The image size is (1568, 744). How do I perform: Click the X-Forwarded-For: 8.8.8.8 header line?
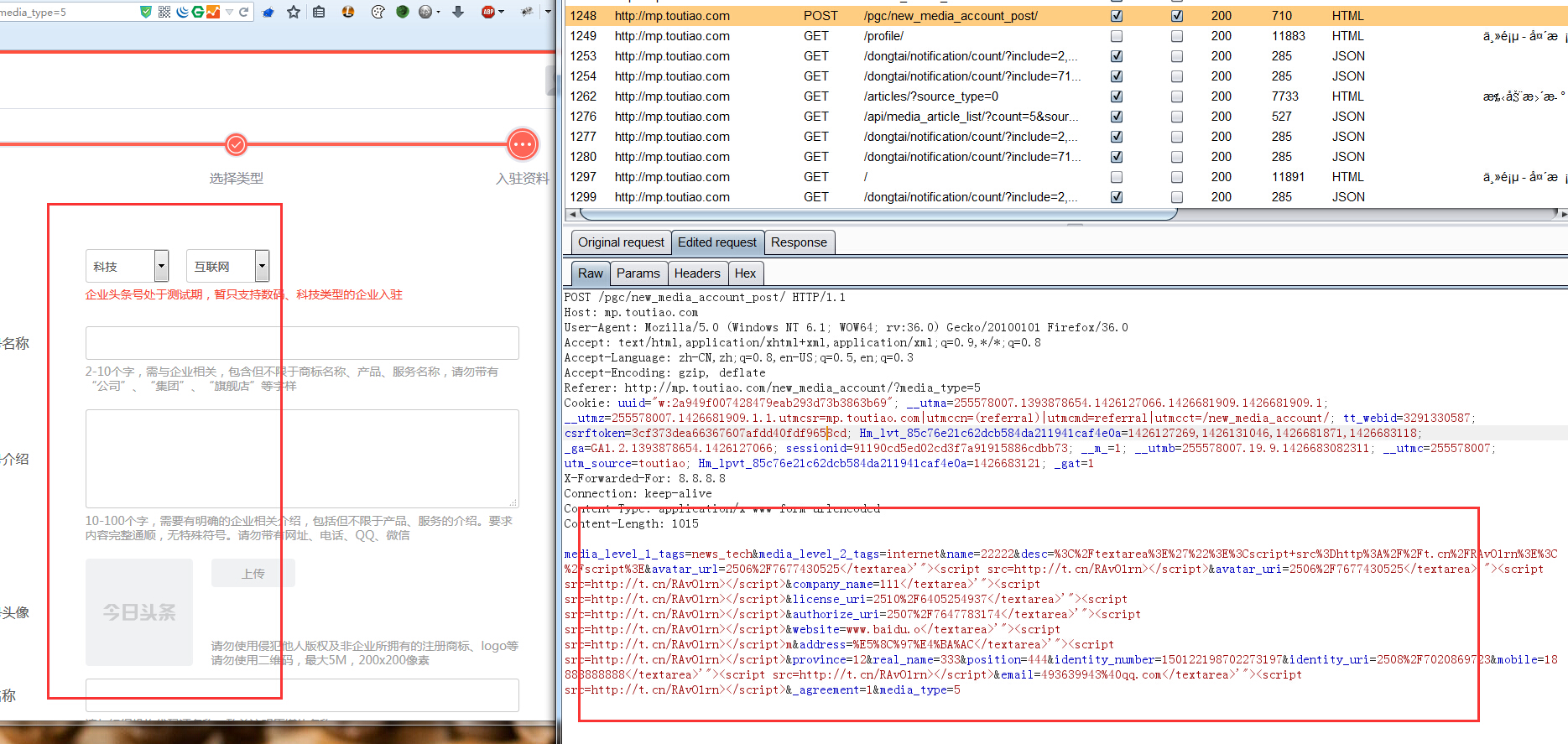point(645,479)
